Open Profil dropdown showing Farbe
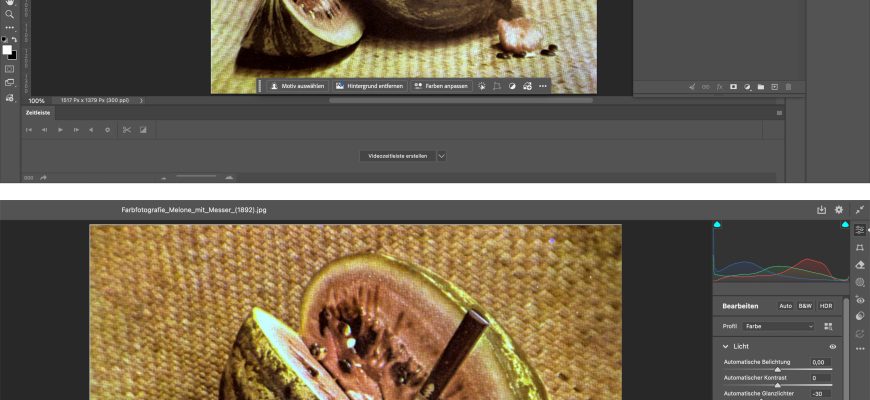The height and width of the screenshot is (400, 870). tap(779, 326)
